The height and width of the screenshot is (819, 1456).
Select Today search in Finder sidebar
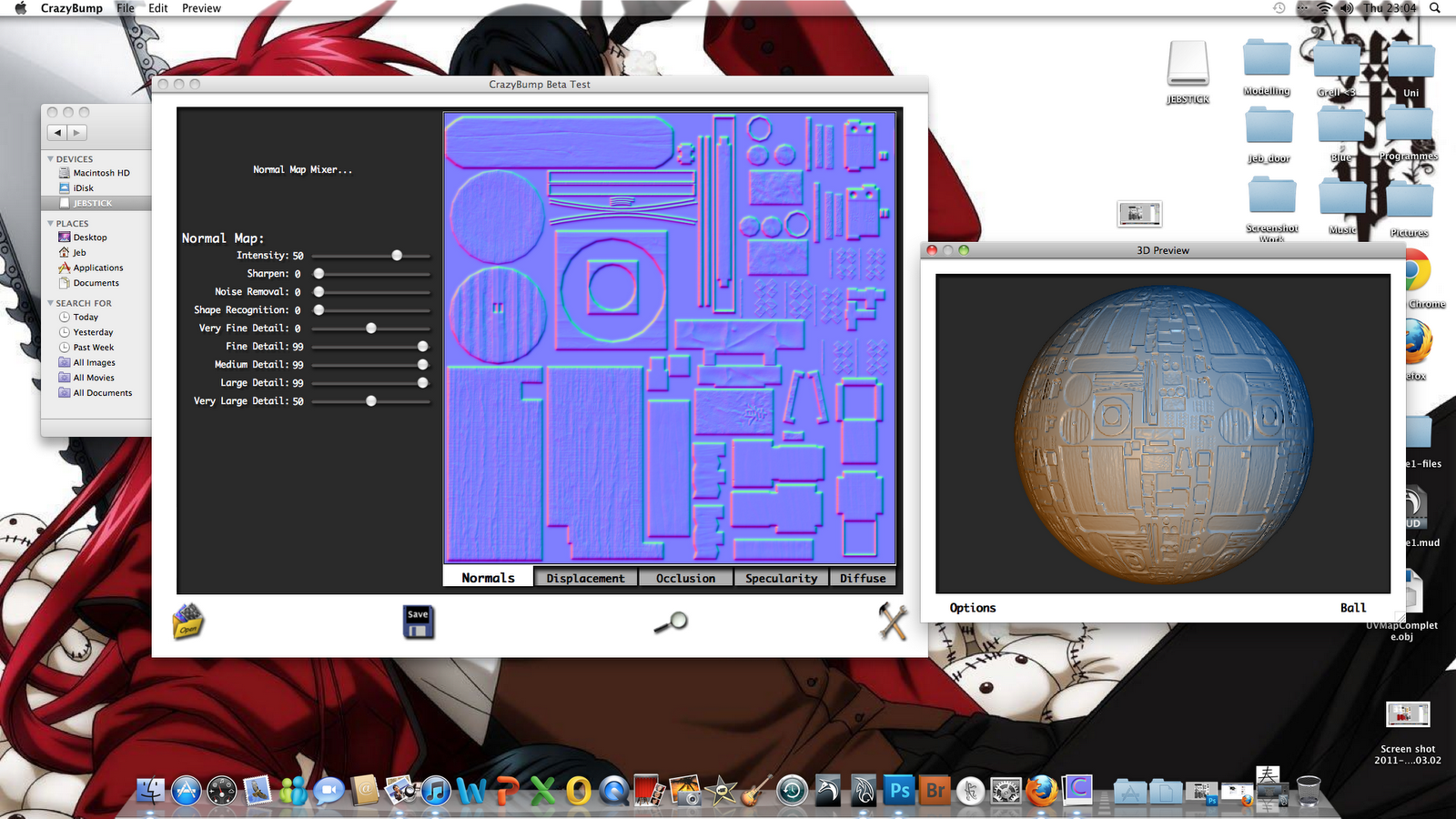click(86, 318)
